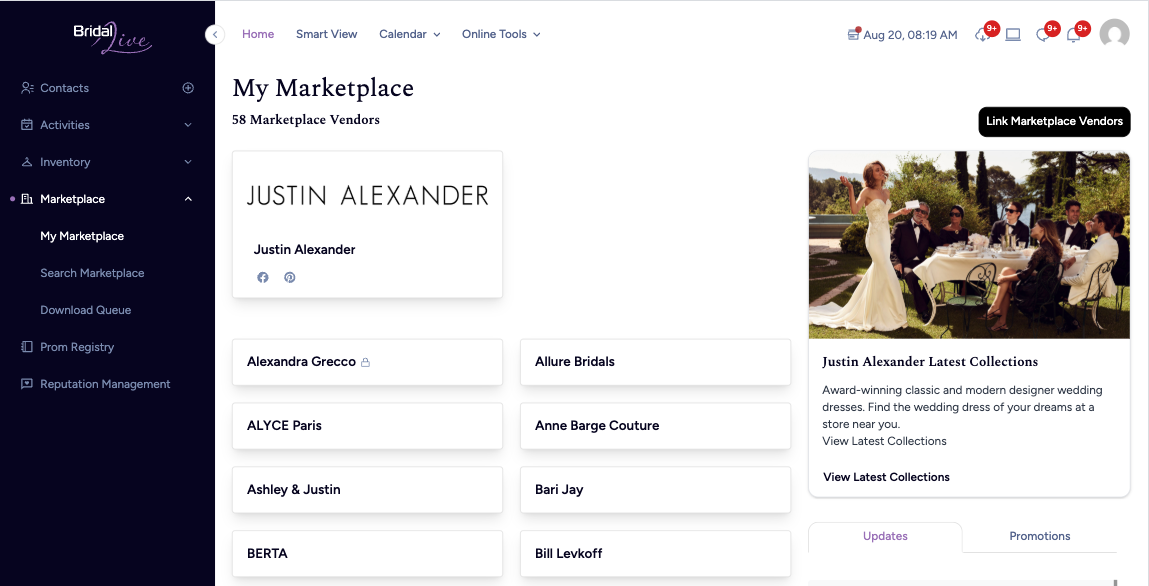Open the Bill Levkoff vendor
The image size is (1149, 586).
point(655,553)
